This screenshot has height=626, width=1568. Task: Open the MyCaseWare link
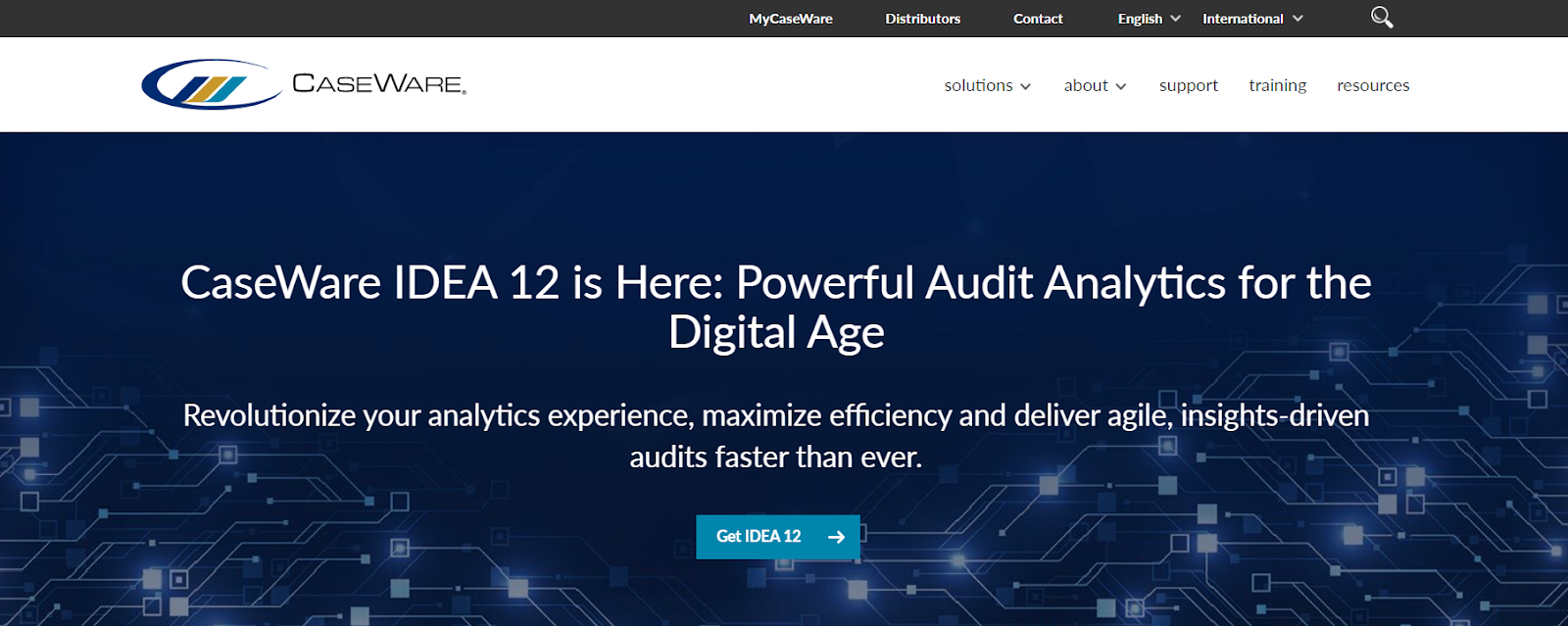[791, 19]
